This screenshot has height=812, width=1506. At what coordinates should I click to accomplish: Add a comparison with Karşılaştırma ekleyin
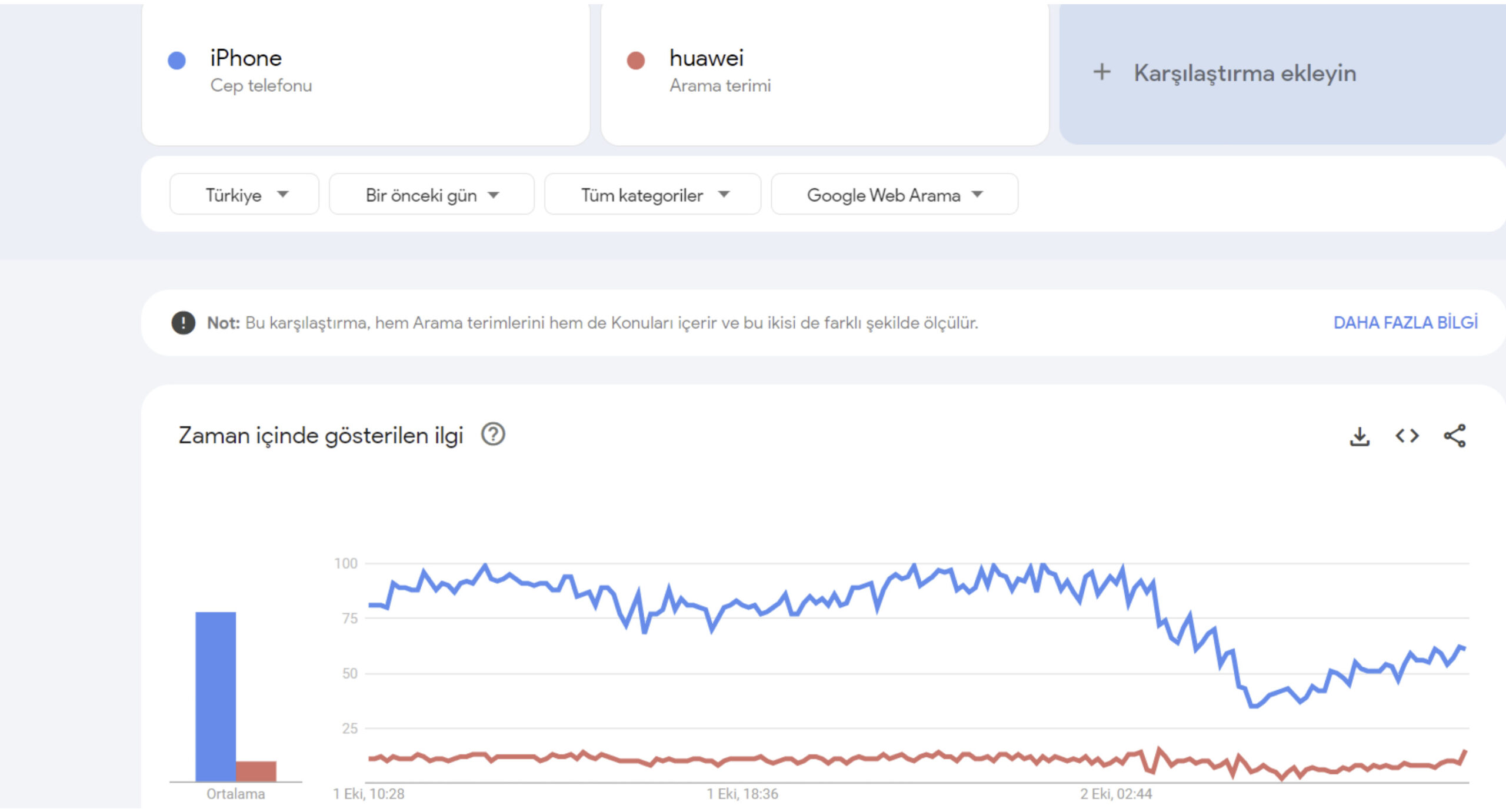click(1282, 73)
